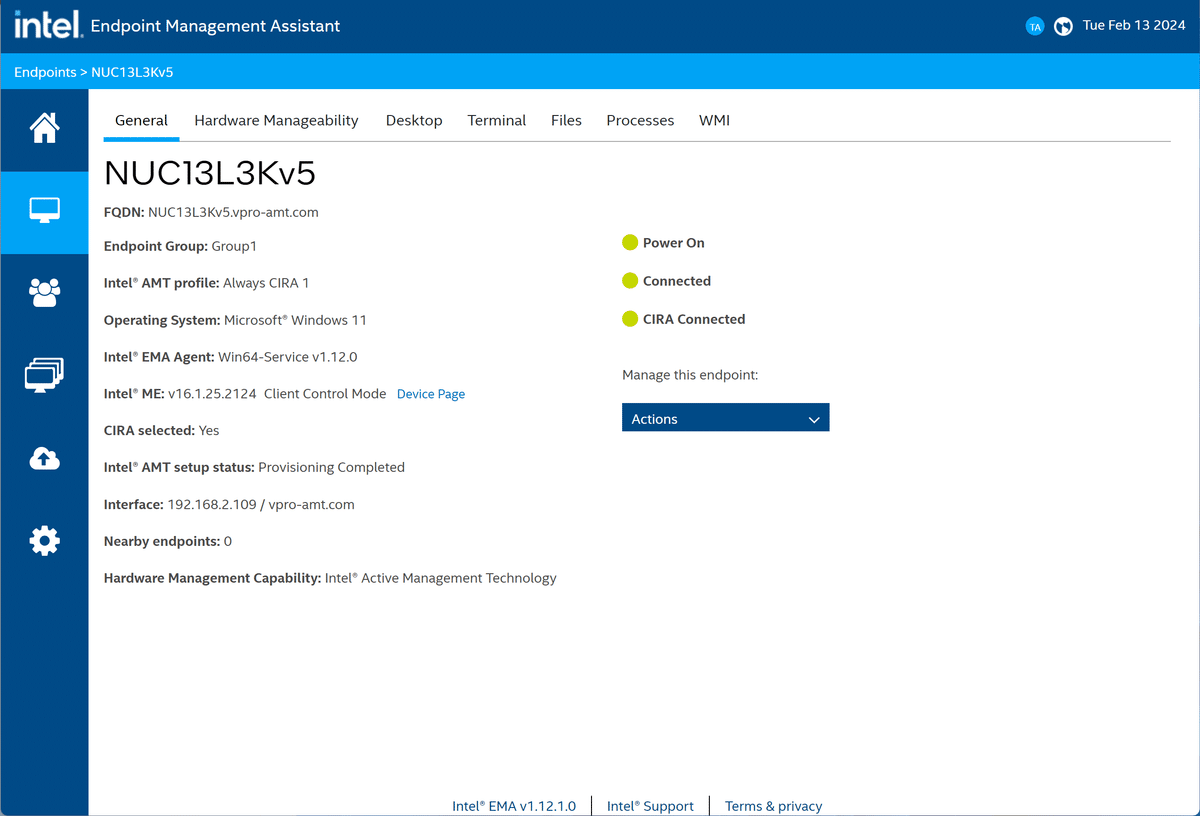Open Intel Support footer link
1200x816 pixels.
(x=650, y=806)
